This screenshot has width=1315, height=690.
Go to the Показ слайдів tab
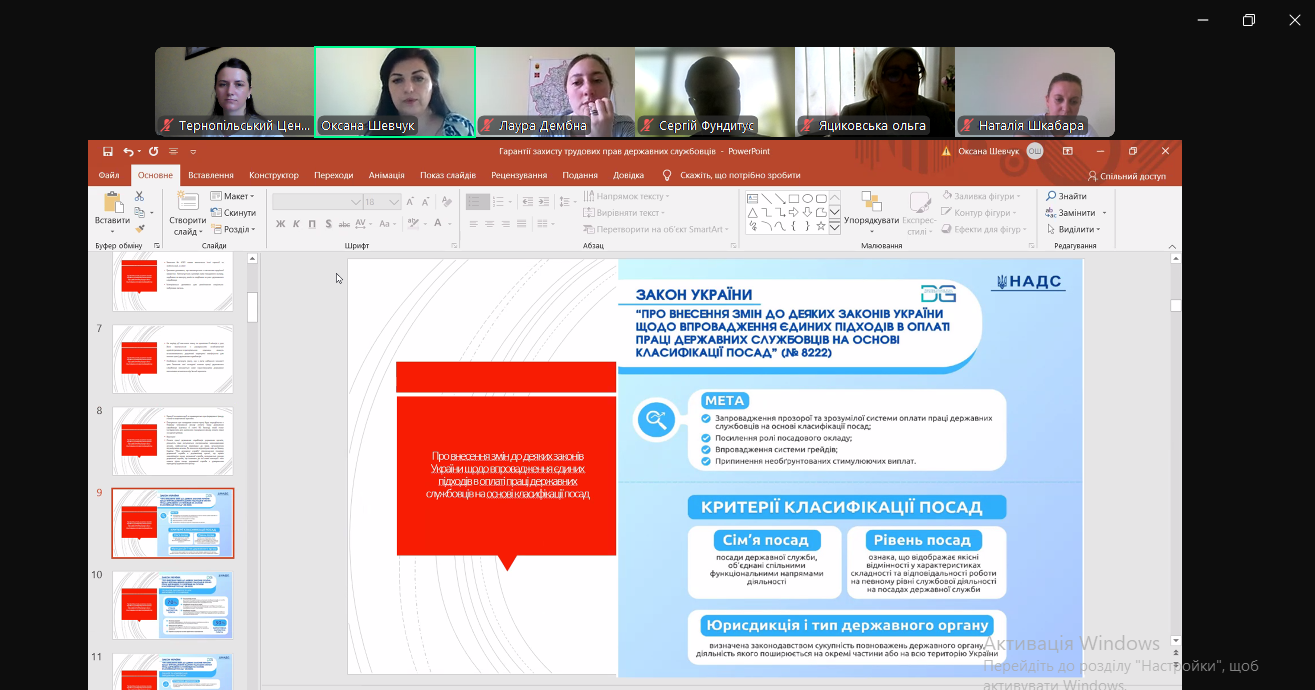(448, 175)
